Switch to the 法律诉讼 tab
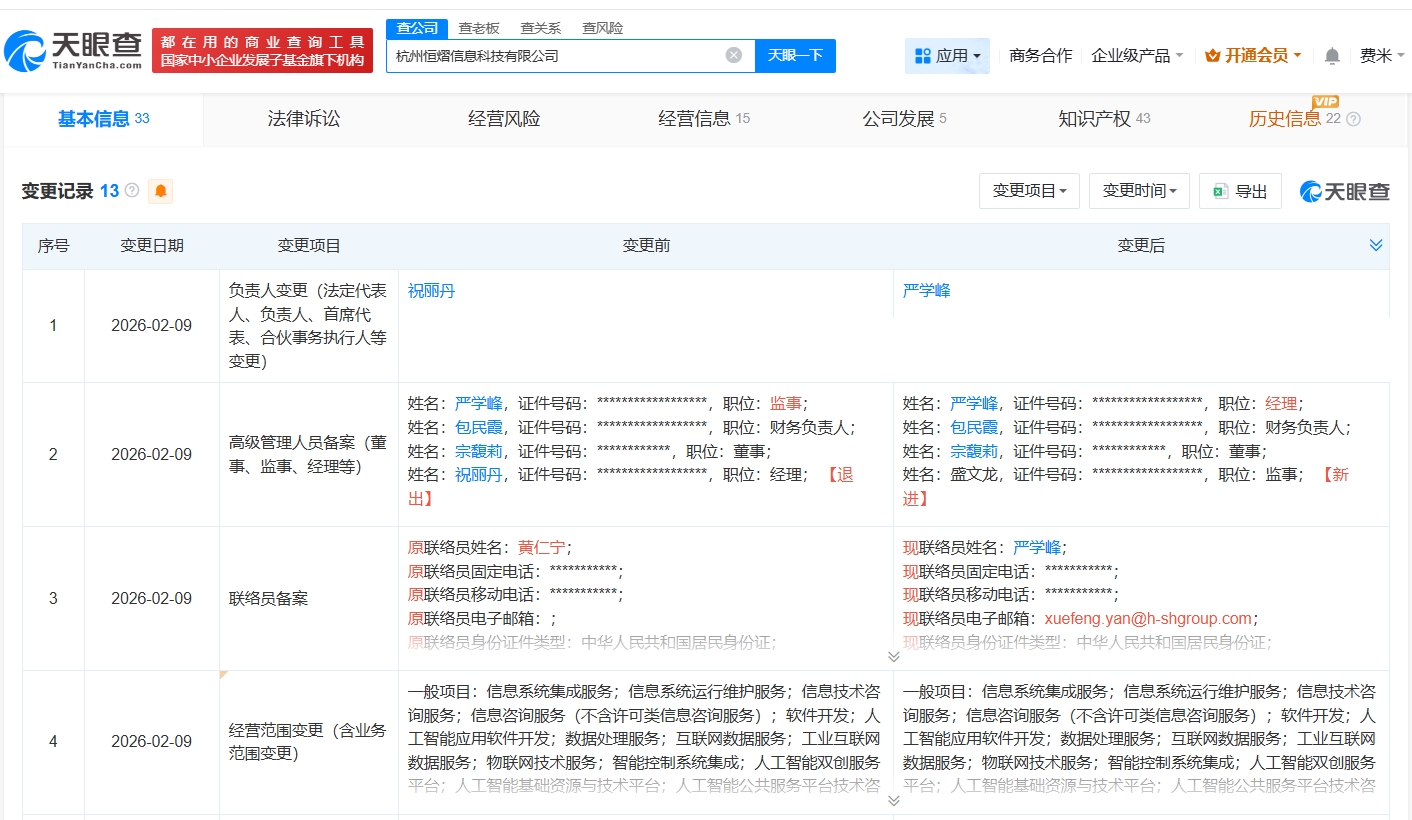 [304, 119]
